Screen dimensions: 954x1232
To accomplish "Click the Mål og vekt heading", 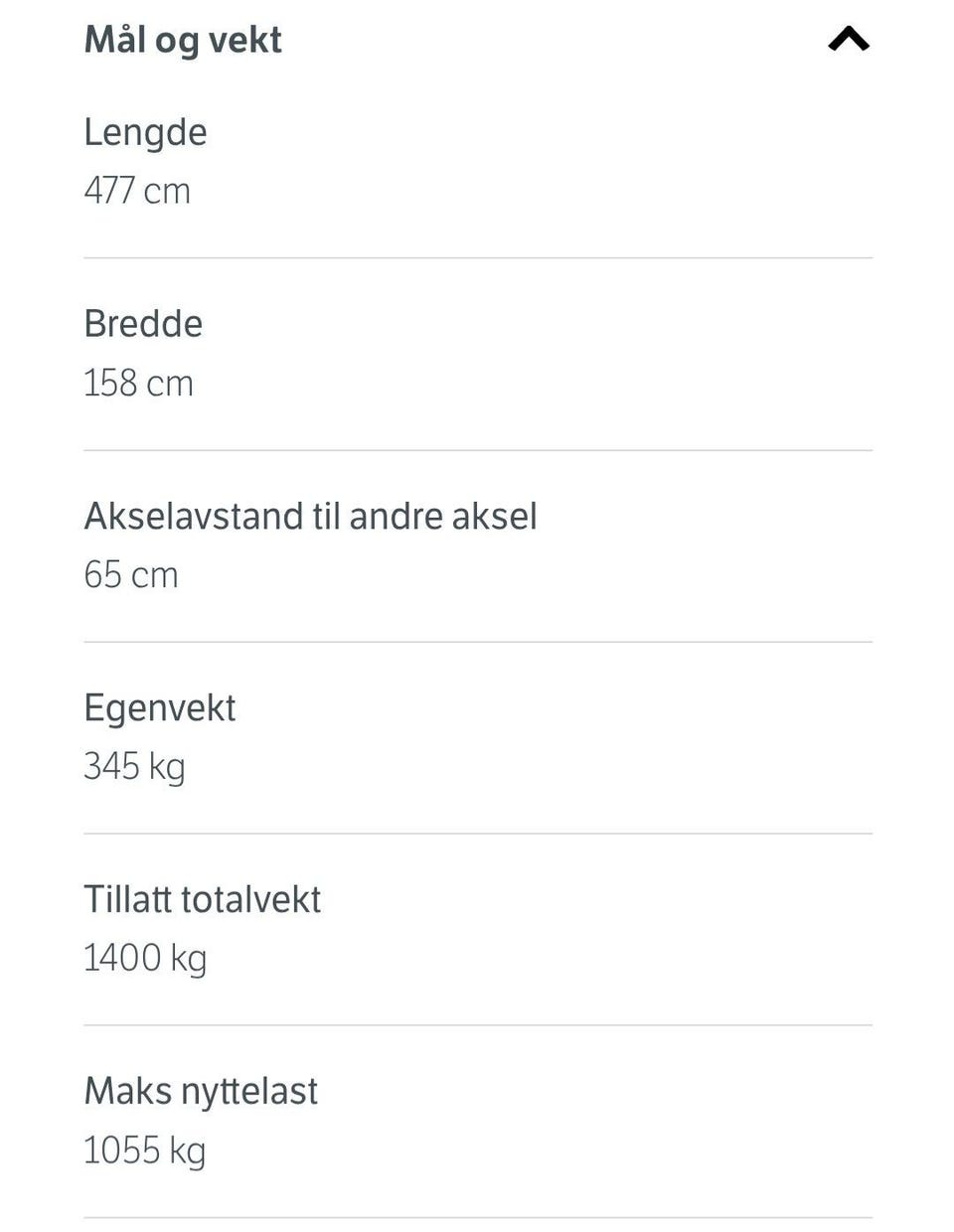I will click(x=183, y=40).
